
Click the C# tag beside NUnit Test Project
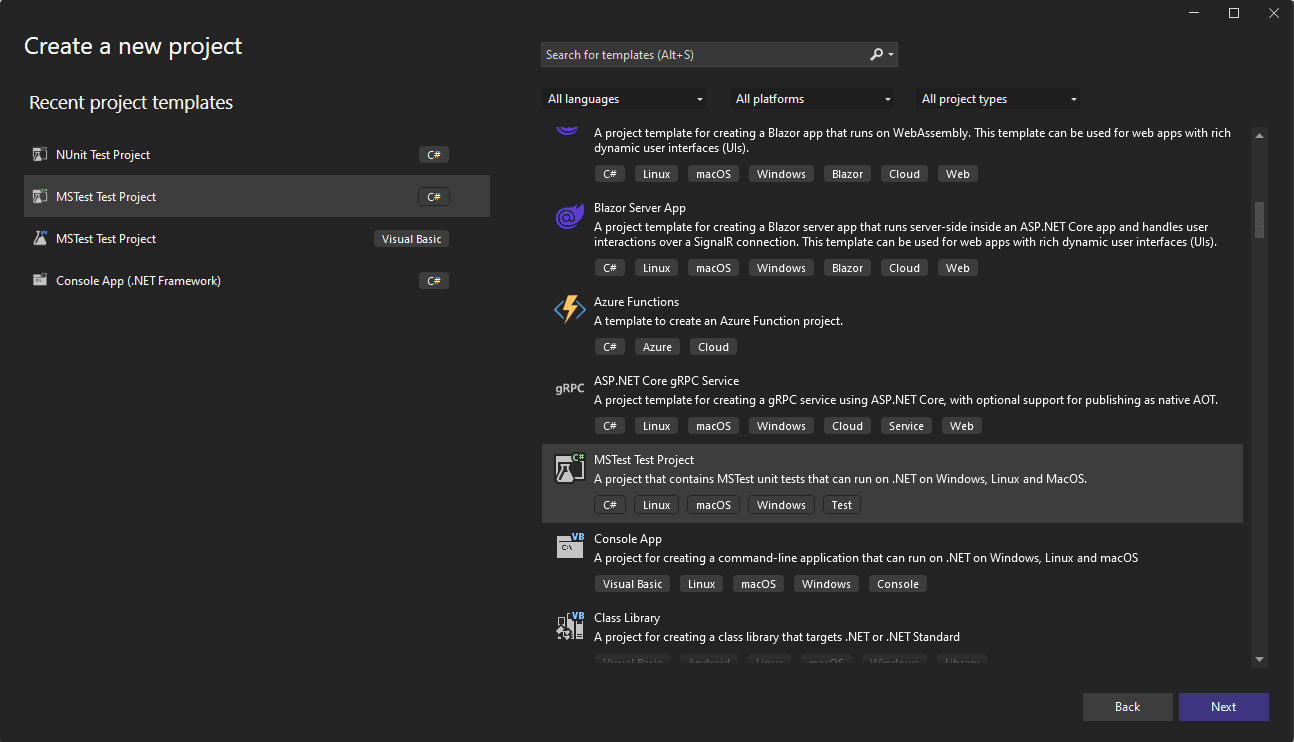(434, 155)
